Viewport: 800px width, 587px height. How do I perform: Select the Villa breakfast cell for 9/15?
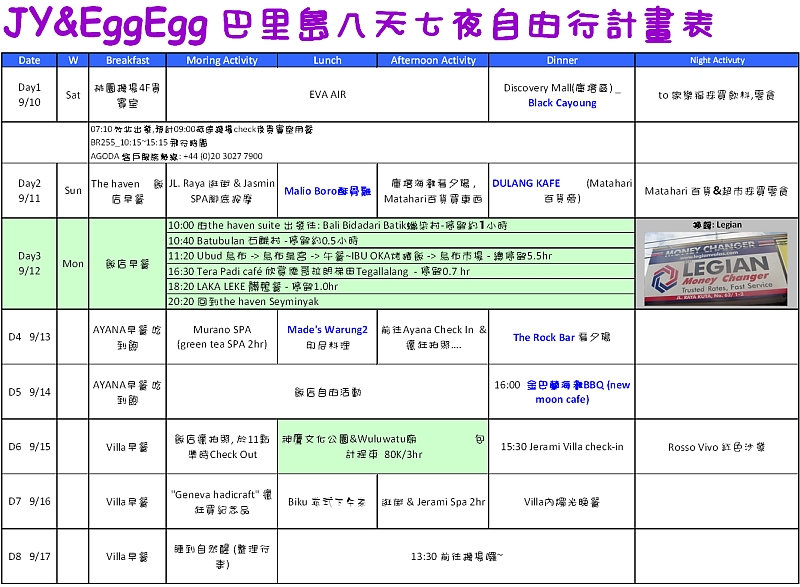click(x=128, y=447)
